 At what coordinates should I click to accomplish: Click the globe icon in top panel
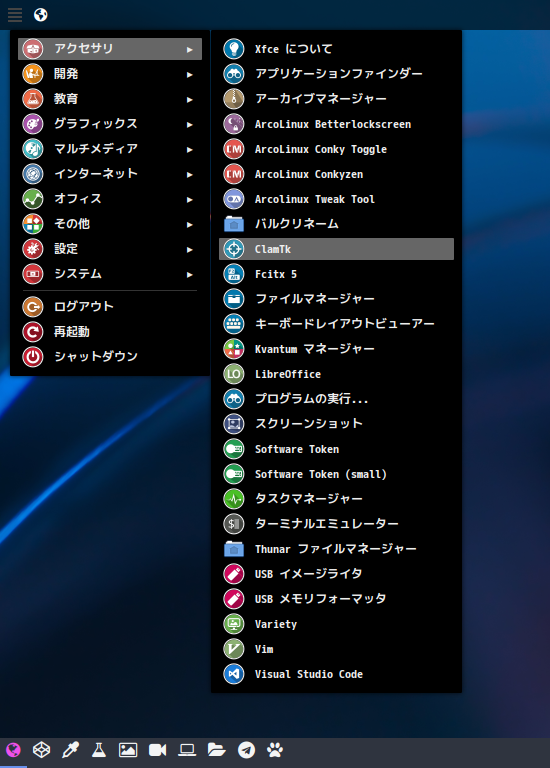pyautogui.click(x=41, y=15)
